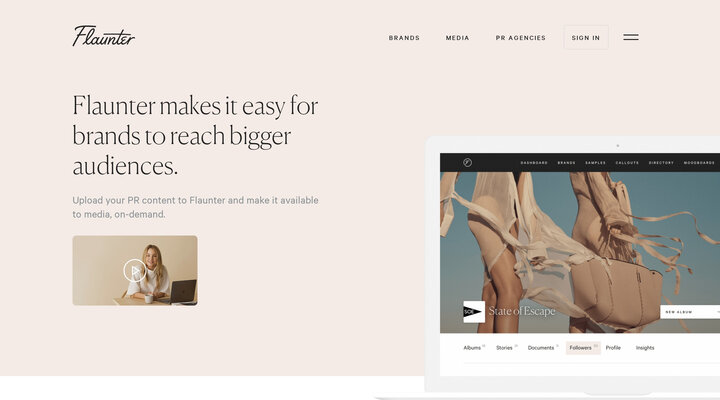The image size is (720, 400).
Task: Switch to the Stories tab
Action: tap(506, 348)
